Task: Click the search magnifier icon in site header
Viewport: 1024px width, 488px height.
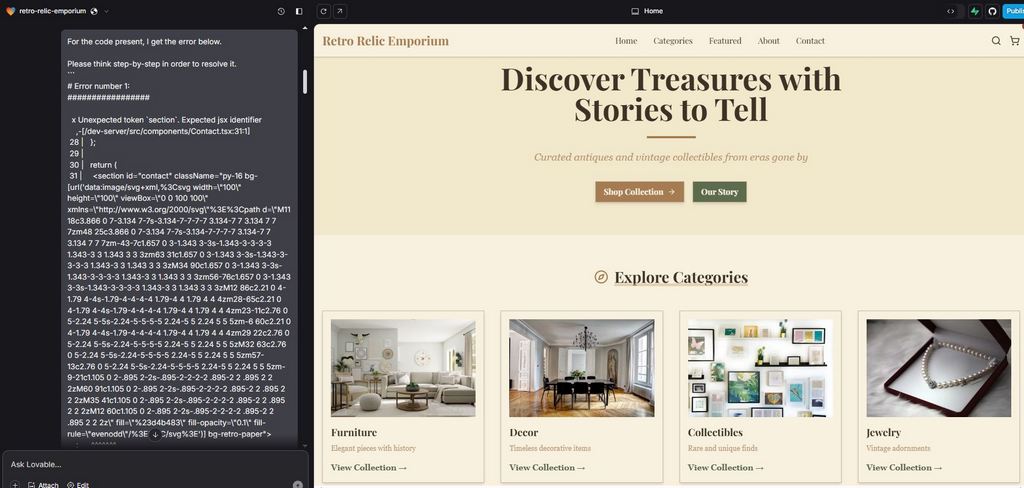Action: pos(996,41)
